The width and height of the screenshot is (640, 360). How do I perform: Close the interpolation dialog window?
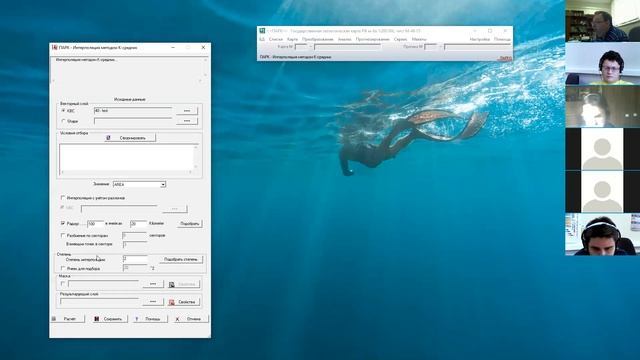[203, 47]
